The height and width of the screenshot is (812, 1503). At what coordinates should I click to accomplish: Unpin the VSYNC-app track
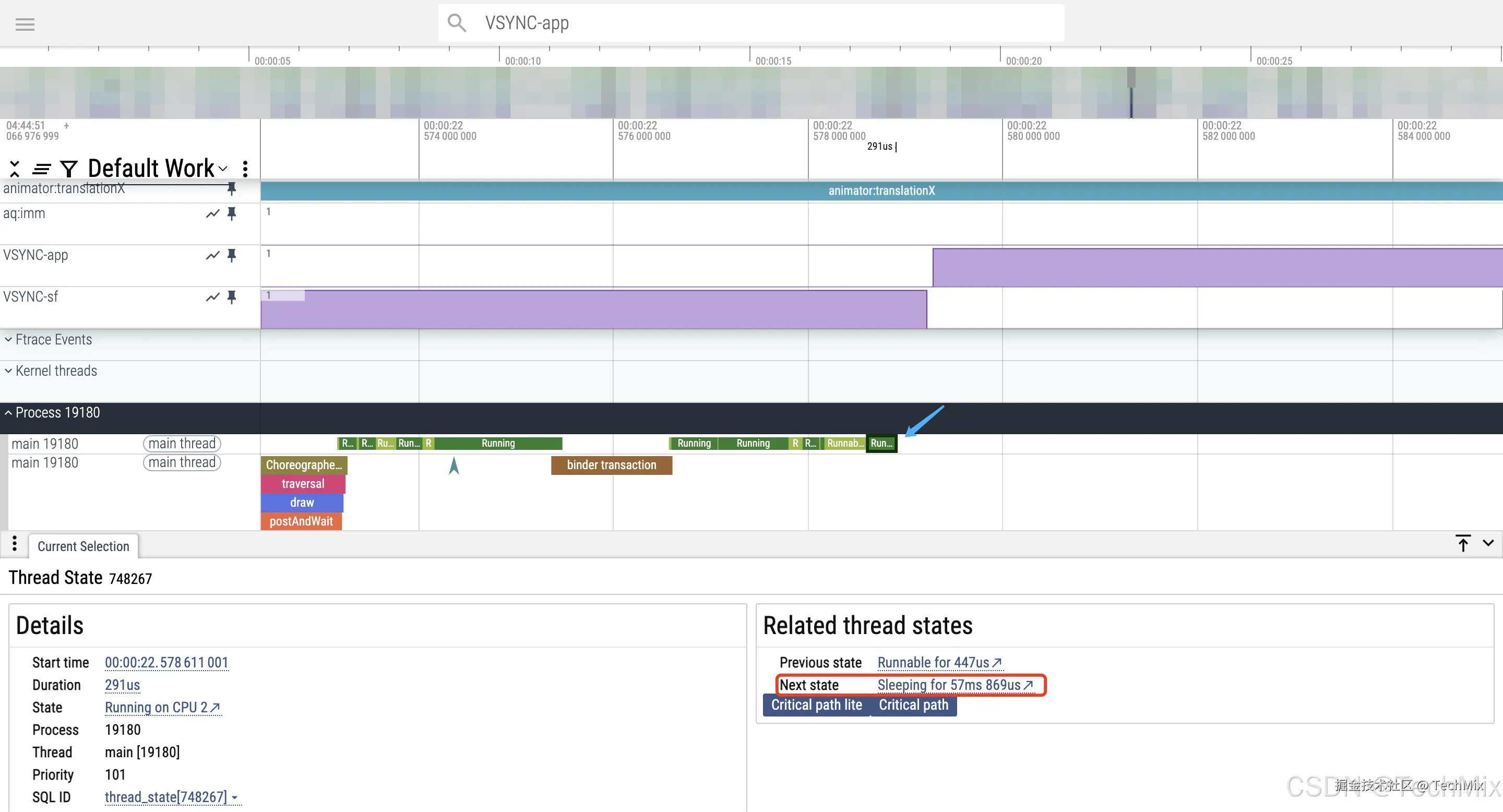[x=232, y=256]
